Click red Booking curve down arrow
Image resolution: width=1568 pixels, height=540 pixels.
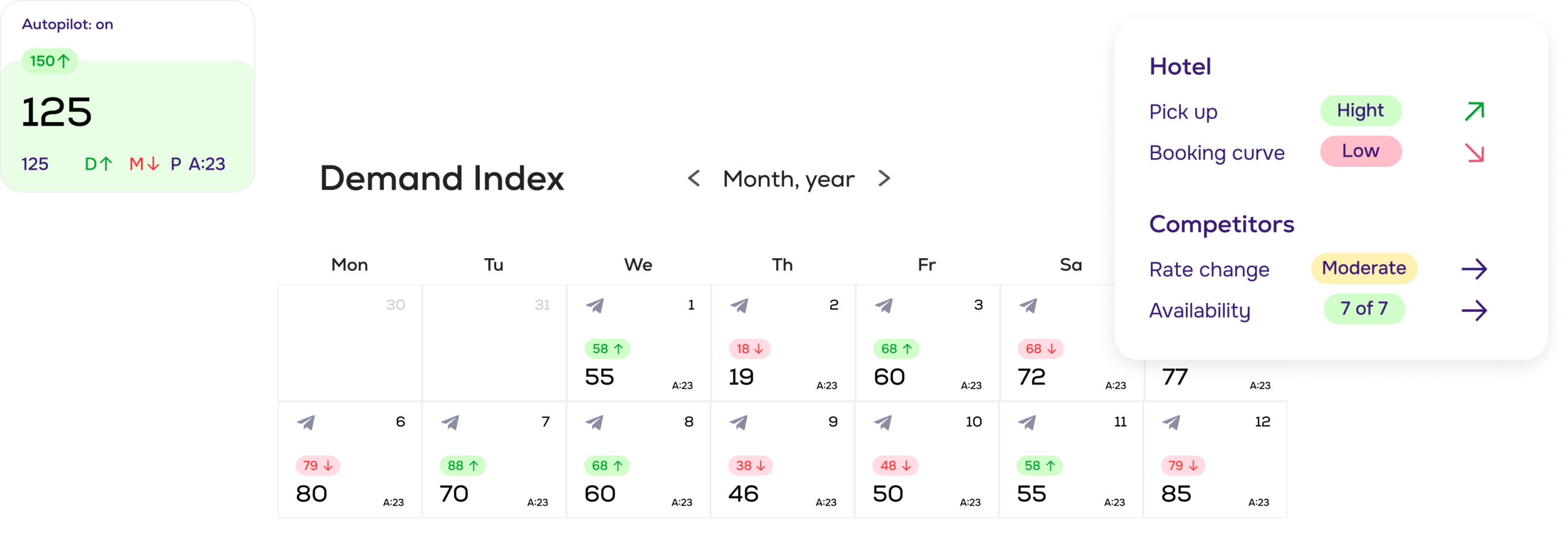pyautogui.click(x=1474, y=153)
